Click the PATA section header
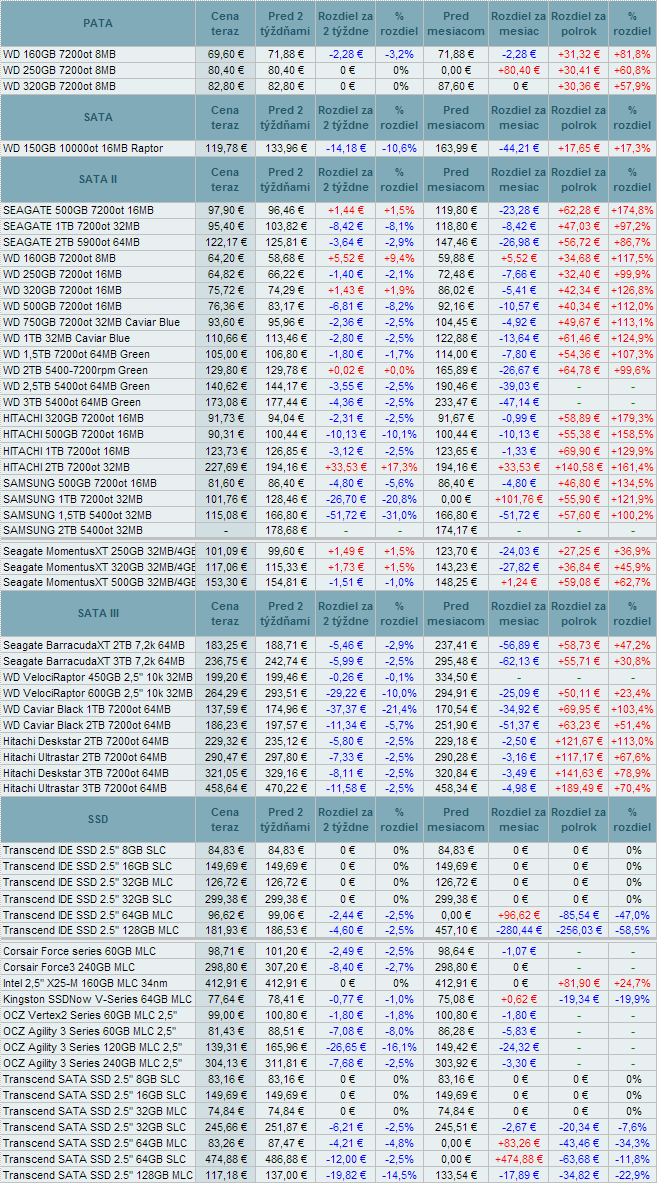The width and height of the screenshot is (657, 1183). [97, 23]
